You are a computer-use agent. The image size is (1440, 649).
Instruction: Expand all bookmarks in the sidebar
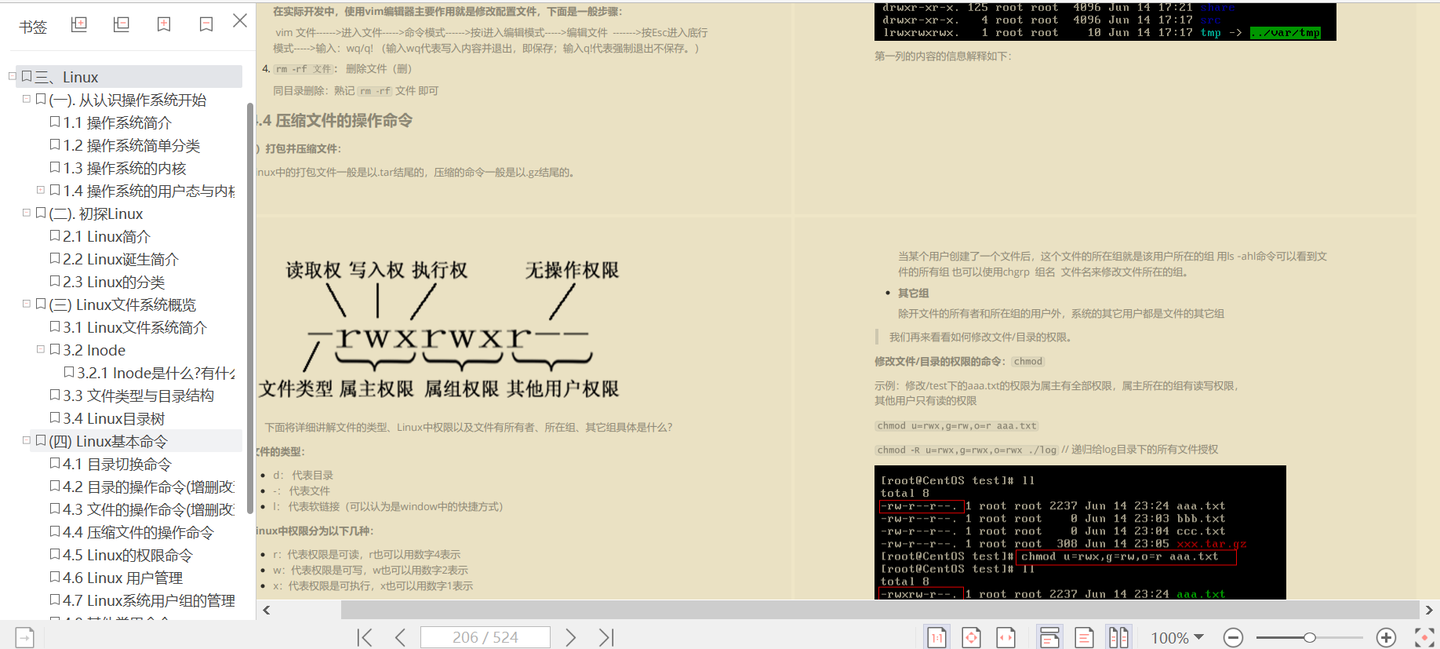point(79,25)
